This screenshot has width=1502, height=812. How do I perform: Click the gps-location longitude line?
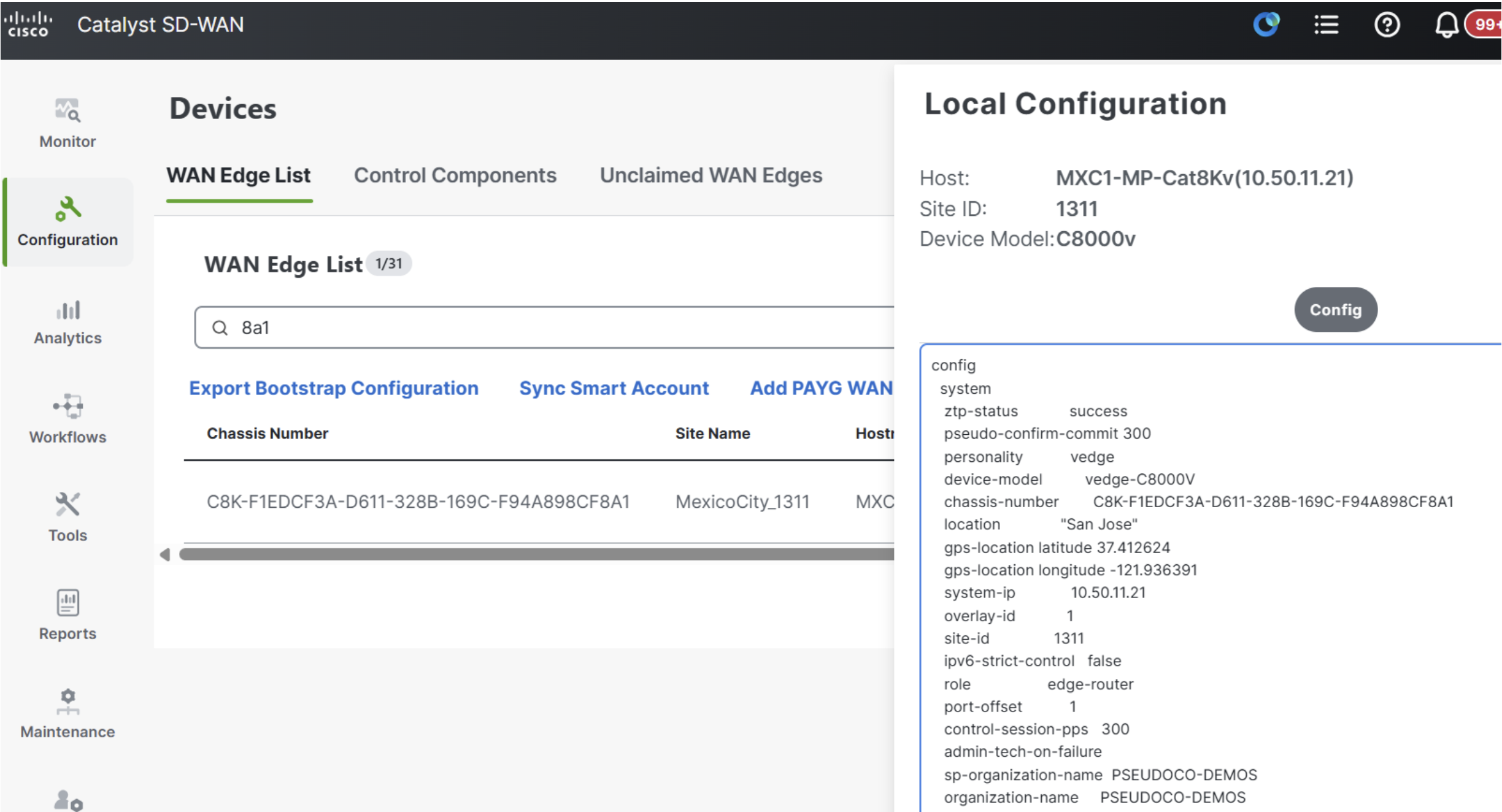[1070, 570]
